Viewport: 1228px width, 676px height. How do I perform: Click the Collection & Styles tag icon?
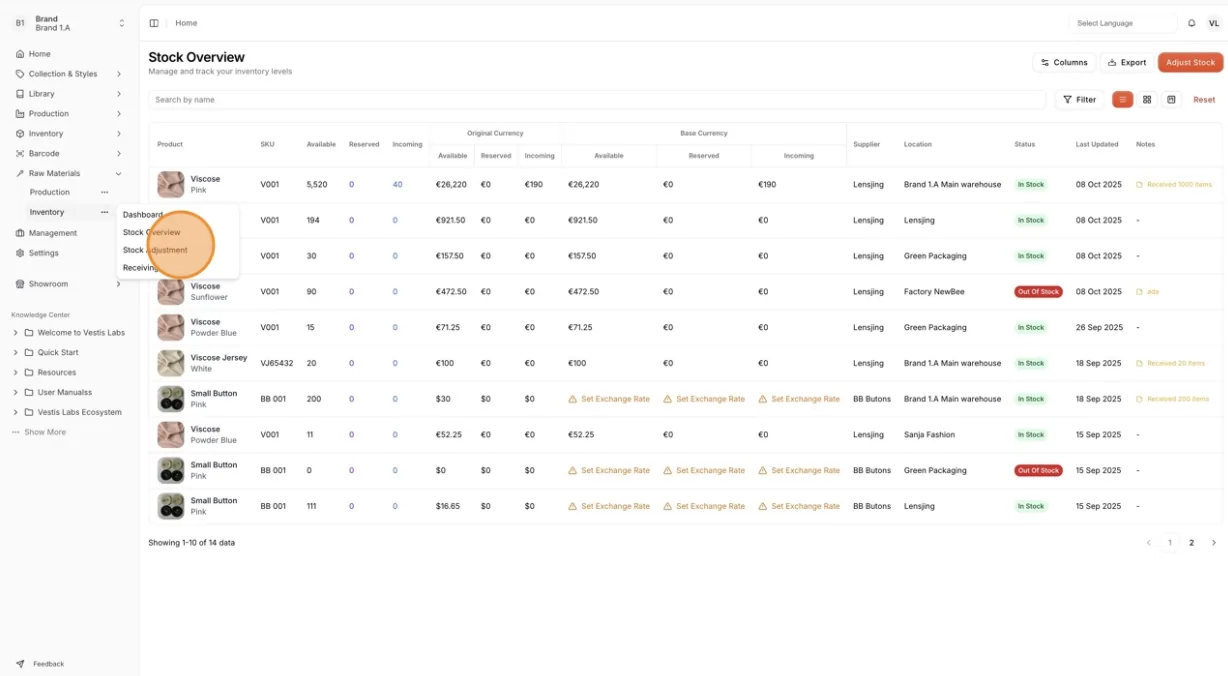[20, 74]
